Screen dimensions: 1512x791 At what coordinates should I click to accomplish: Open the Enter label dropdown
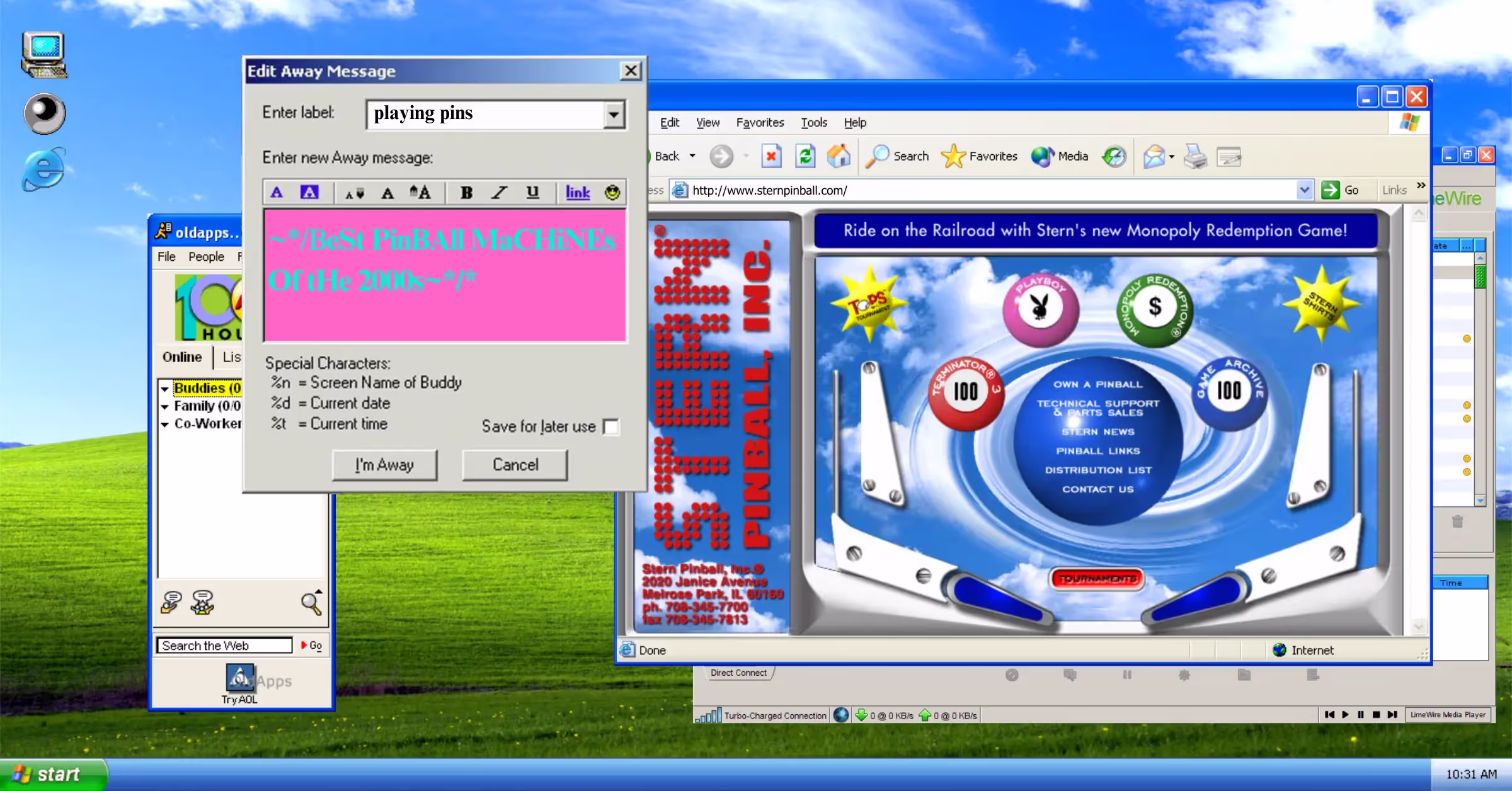click(x=613, y=115)
